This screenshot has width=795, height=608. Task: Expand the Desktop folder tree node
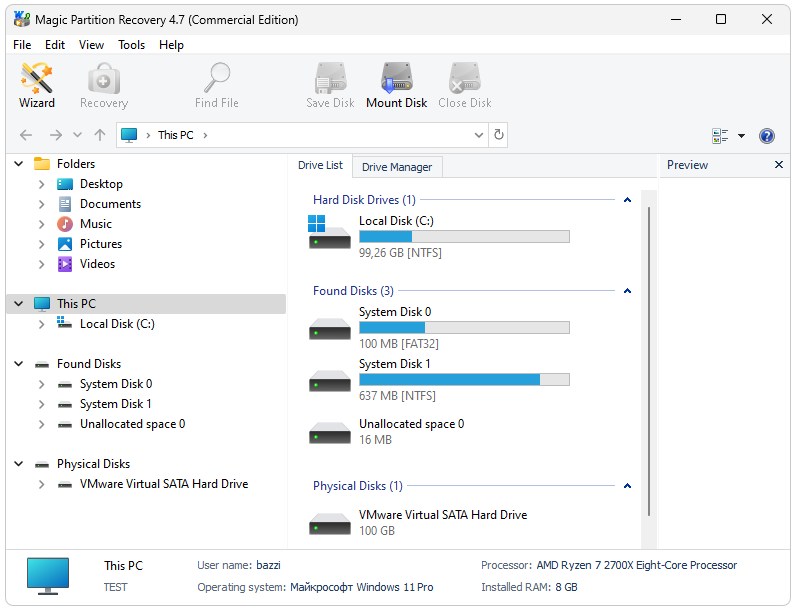pyautogui.click(x=41, y=184)
